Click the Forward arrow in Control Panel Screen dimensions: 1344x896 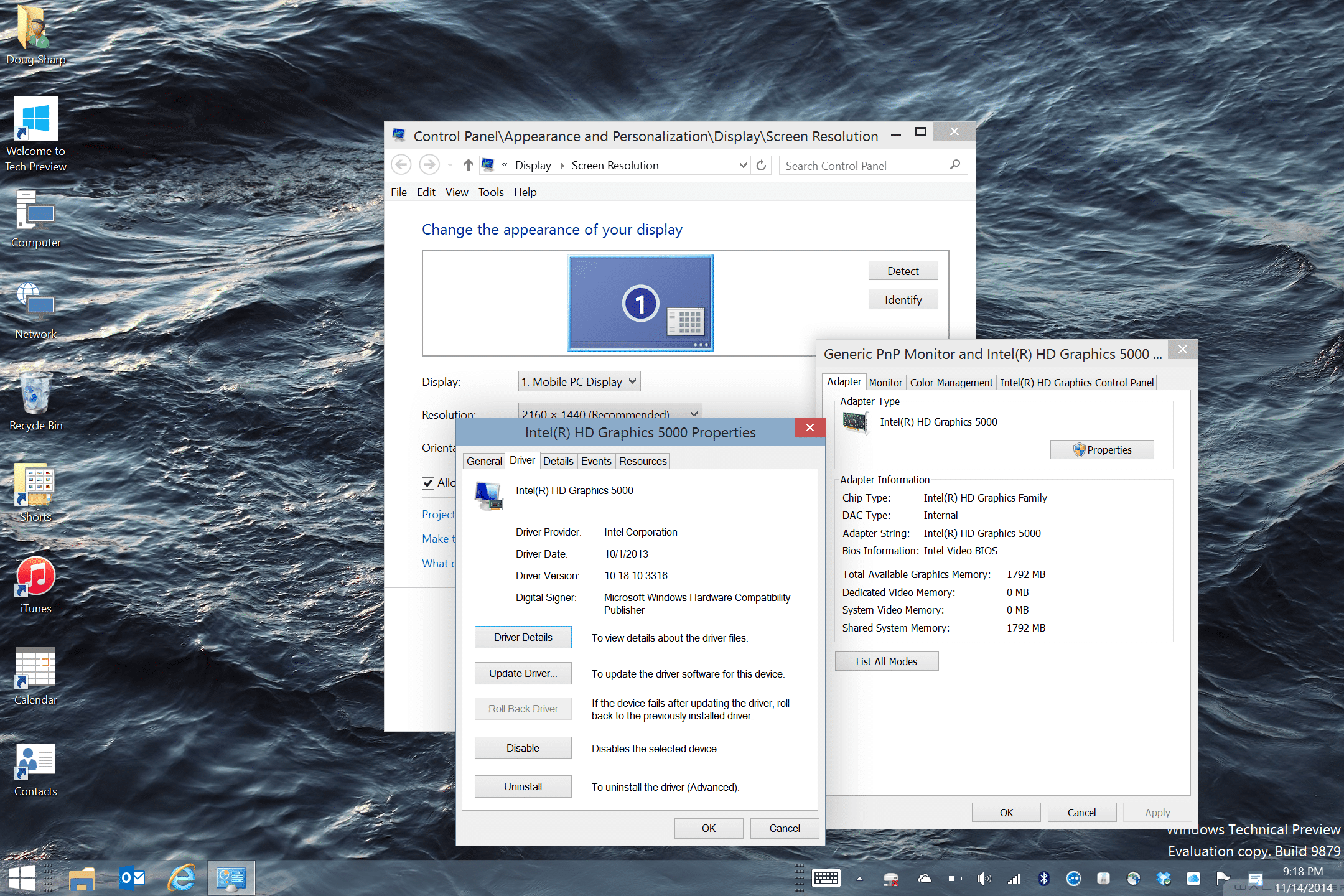[x=429, y=165]
